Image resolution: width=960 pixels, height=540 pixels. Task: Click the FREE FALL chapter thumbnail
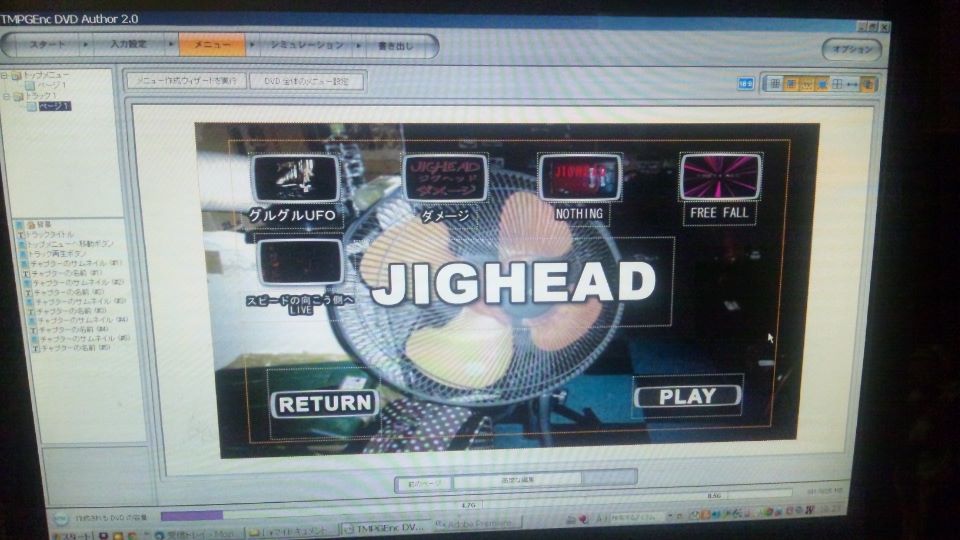(720, 176)
